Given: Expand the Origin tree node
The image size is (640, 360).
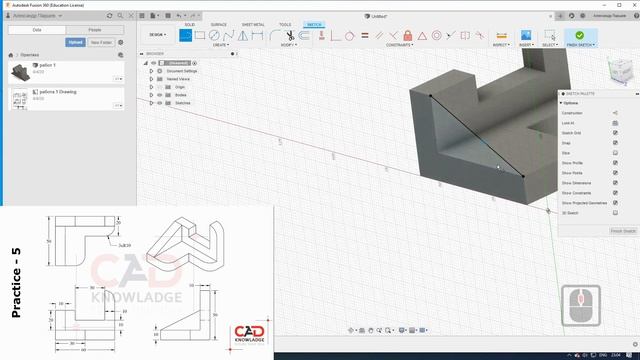Looking at the screenshot, I should [x=151, y=87].
